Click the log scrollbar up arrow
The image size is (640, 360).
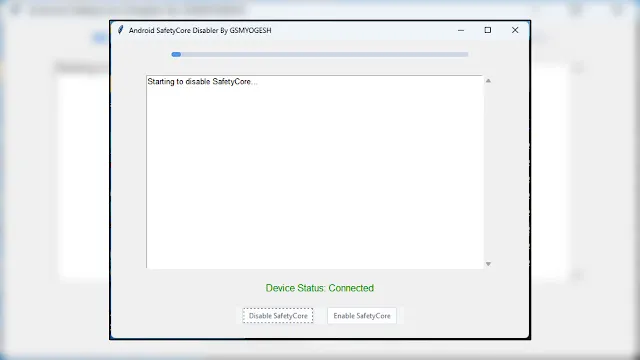point(488,81)
